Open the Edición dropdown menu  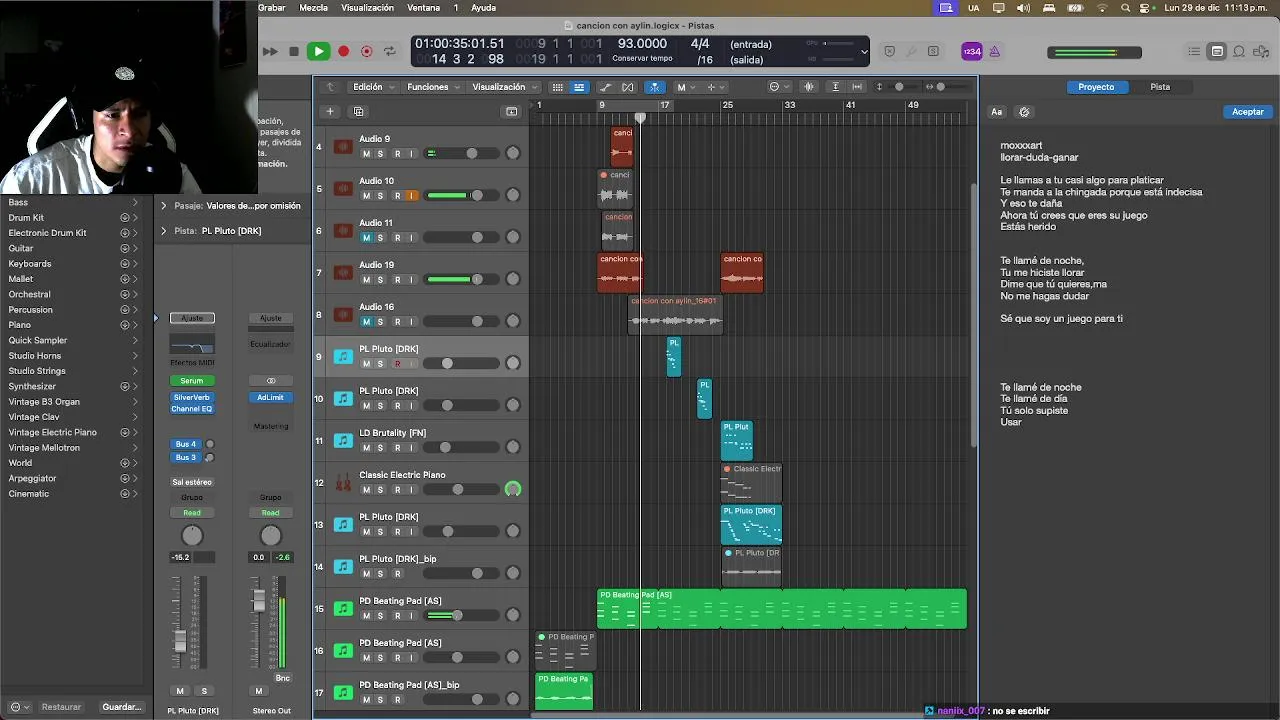click(372, 87)
